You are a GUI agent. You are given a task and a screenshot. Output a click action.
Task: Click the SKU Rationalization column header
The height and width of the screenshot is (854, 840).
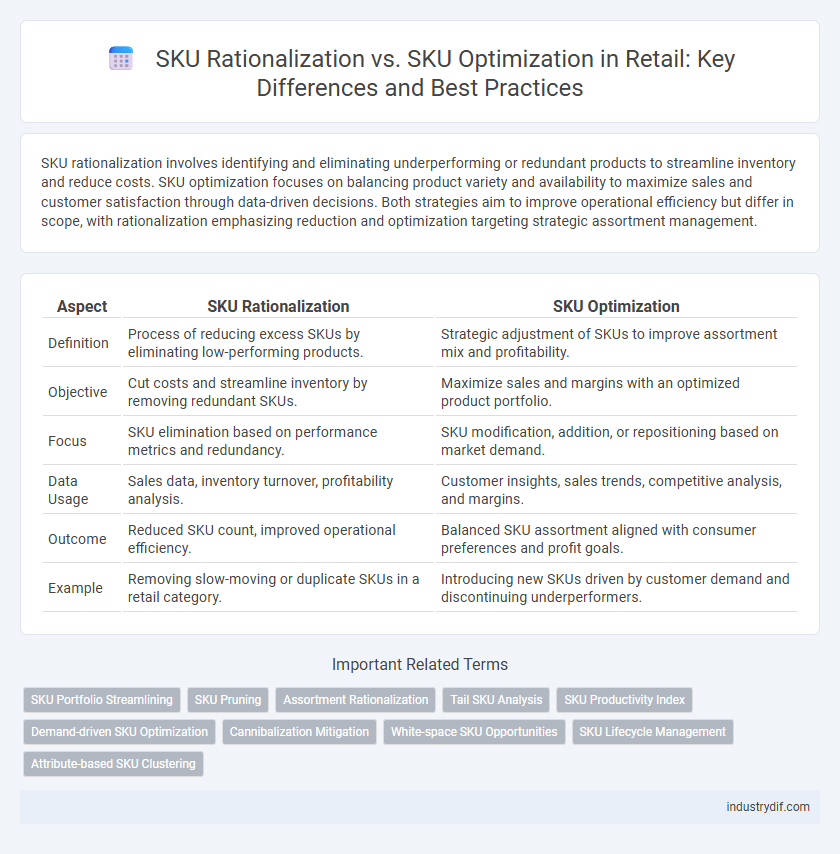[x=278, y=306]
